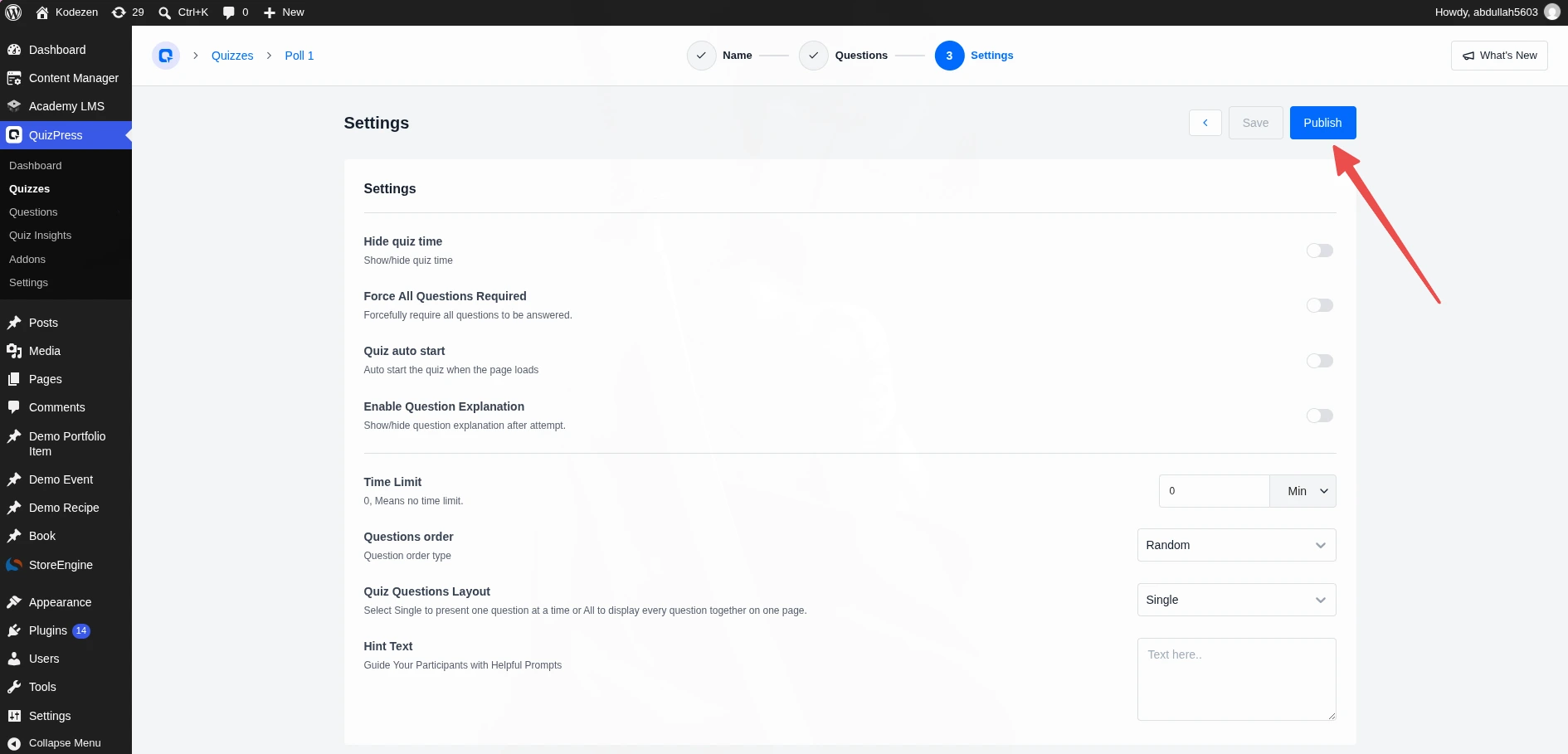Viewport: 1568px width, 754px height.
Task: Click the WordPress logo icon
Action: (13, 12)
